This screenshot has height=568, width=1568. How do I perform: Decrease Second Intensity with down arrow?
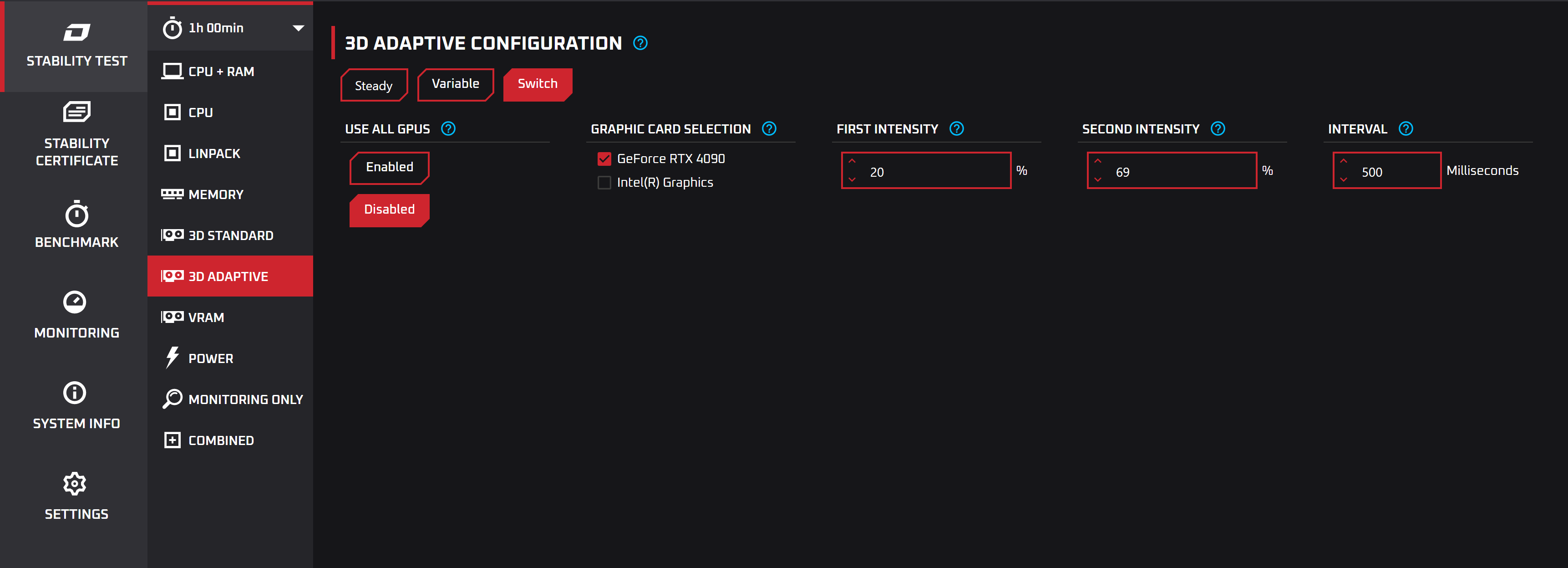point(1098,180)
